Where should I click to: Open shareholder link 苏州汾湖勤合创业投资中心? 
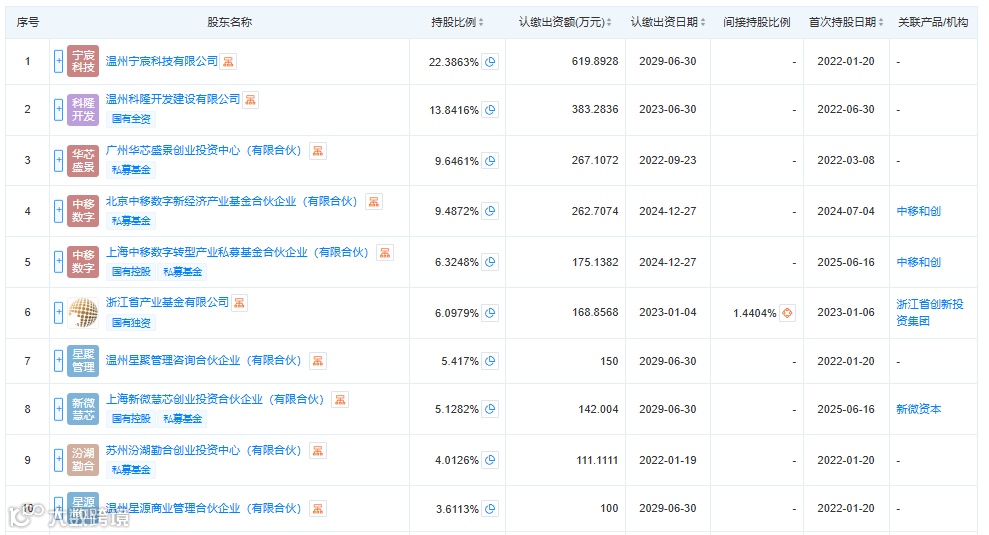204,450
